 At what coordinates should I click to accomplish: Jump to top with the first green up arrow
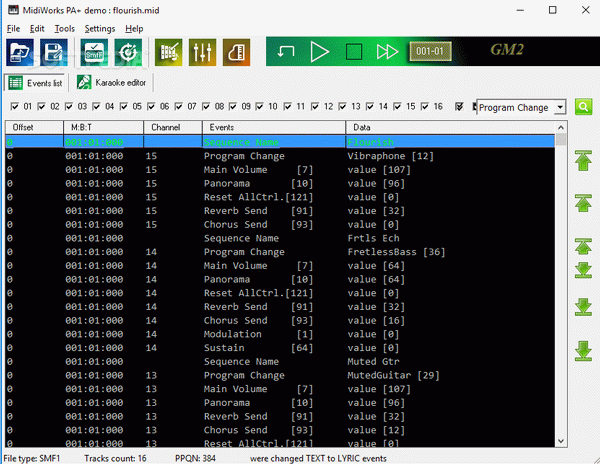[583, 161]
